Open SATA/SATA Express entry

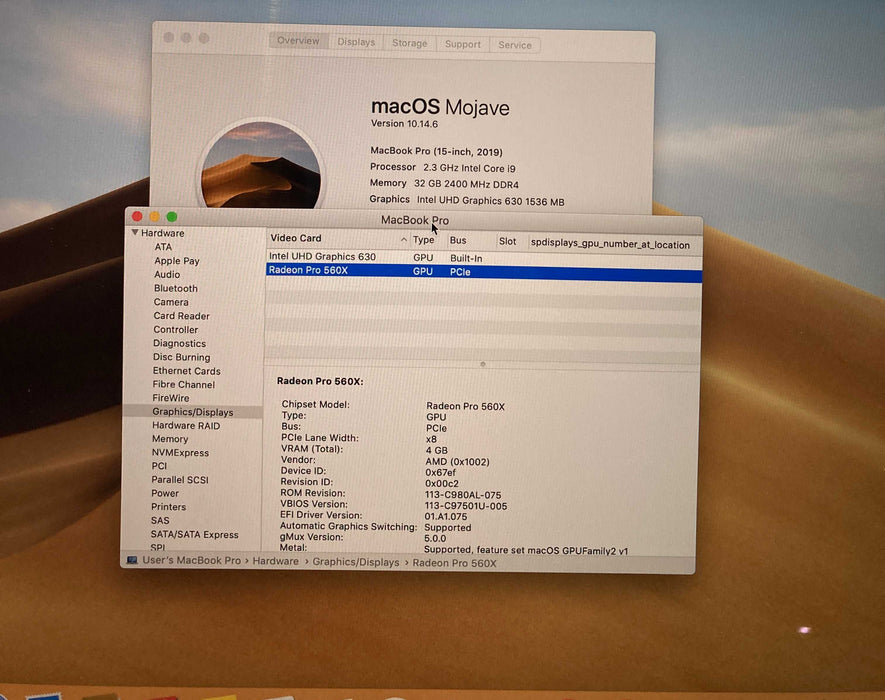(194, 535)
